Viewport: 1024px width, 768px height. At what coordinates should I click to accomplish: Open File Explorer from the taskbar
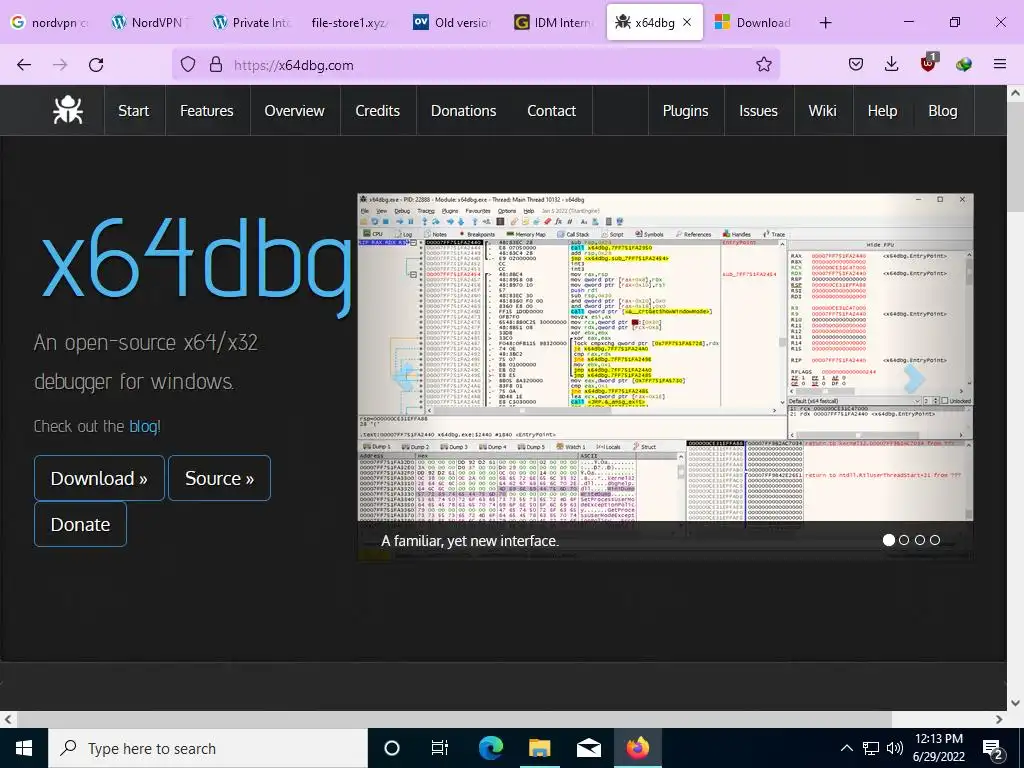click(539, 748)
